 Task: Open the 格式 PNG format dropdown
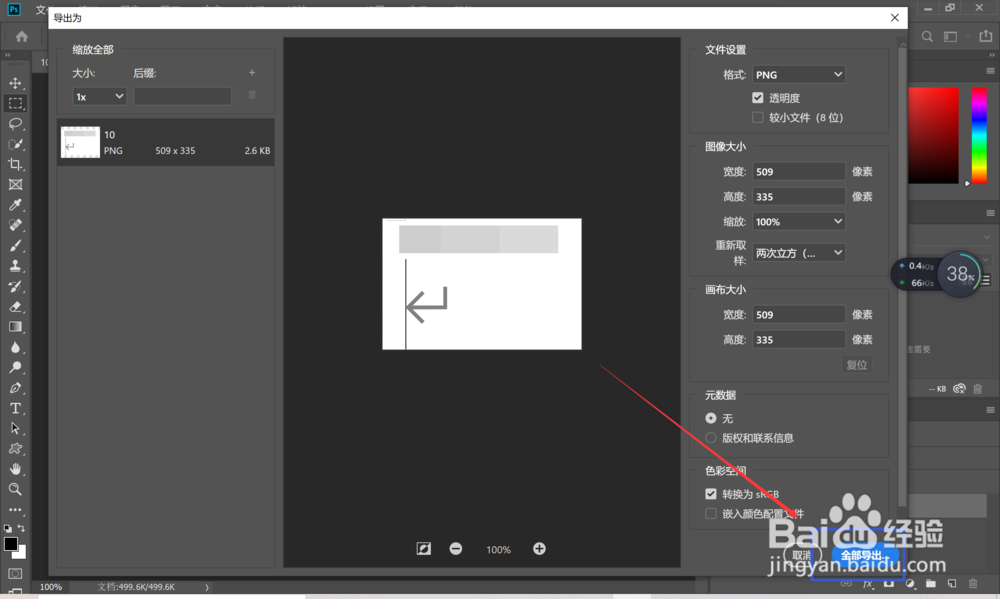pyautogui.click(x=798, y=75)
